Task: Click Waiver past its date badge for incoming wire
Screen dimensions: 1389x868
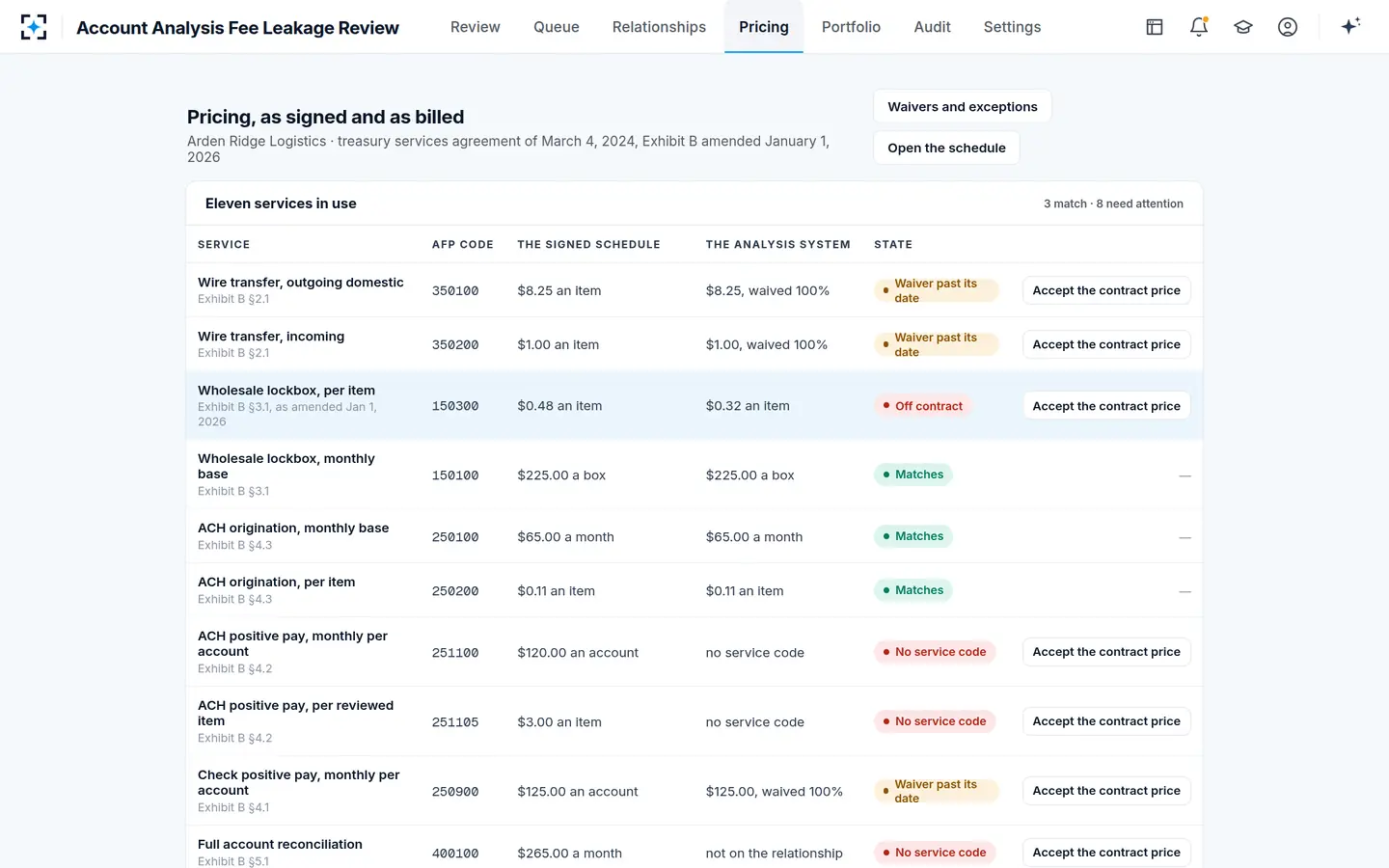Action: pos(936,344)
